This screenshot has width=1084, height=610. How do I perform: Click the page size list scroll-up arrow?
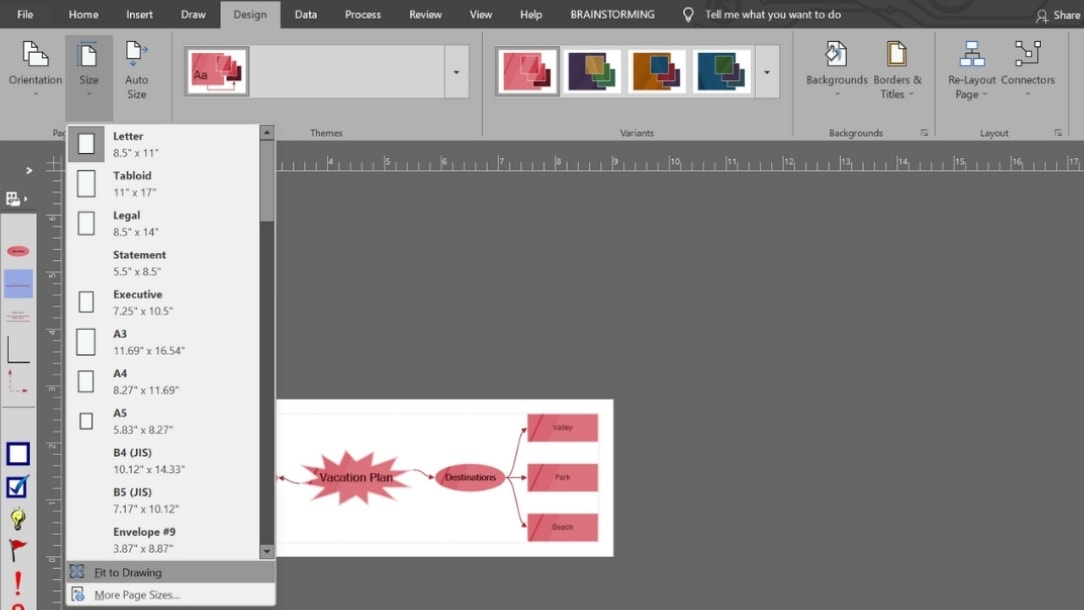[x=267, y=132]
